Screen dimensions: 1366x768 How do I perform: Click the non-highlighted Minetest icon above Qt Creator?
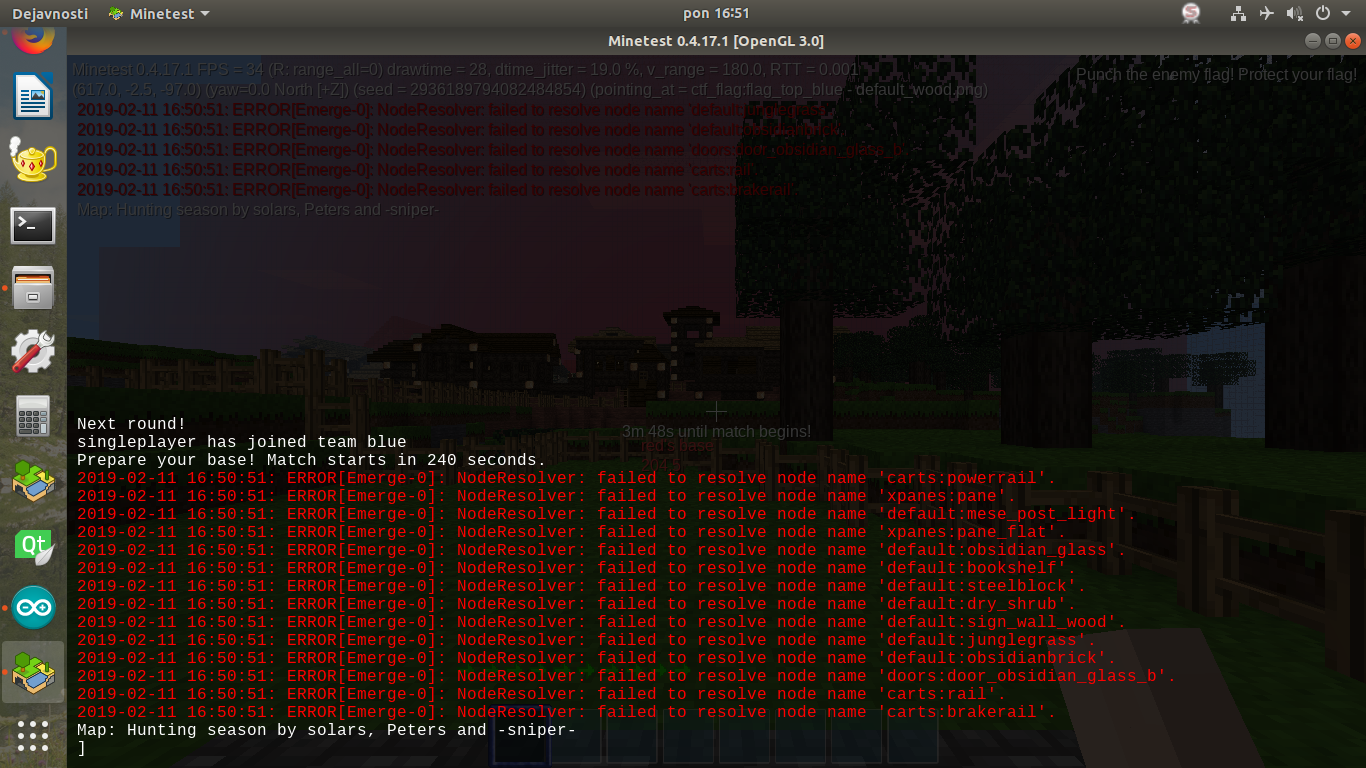pyautogui.click(x=33, y=480)
